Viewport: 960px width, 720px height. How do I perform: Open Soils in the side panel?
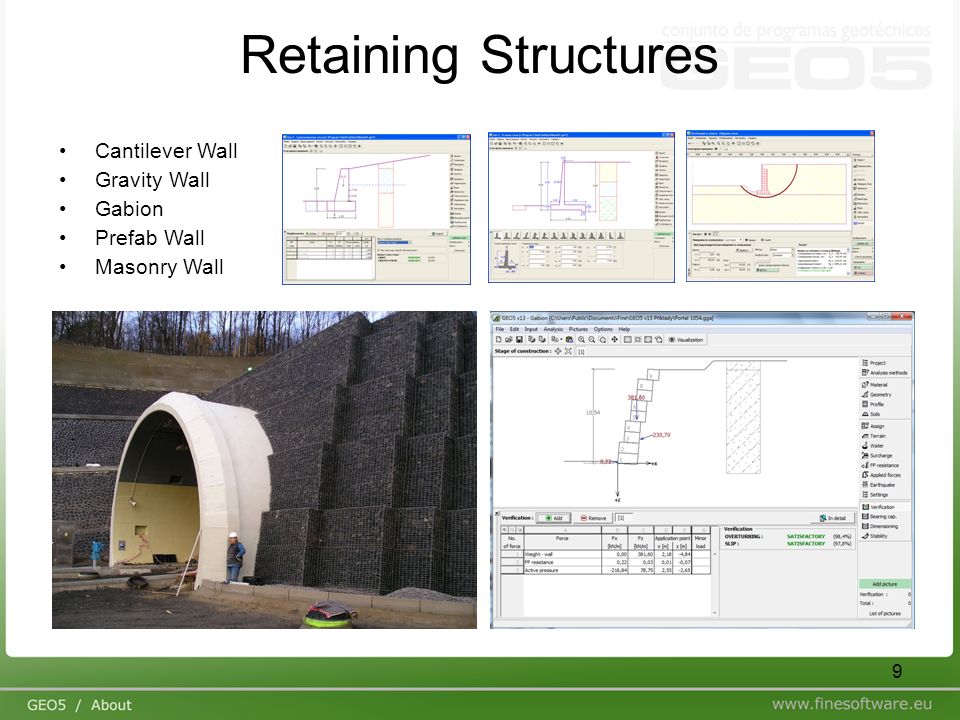(871, 414)
